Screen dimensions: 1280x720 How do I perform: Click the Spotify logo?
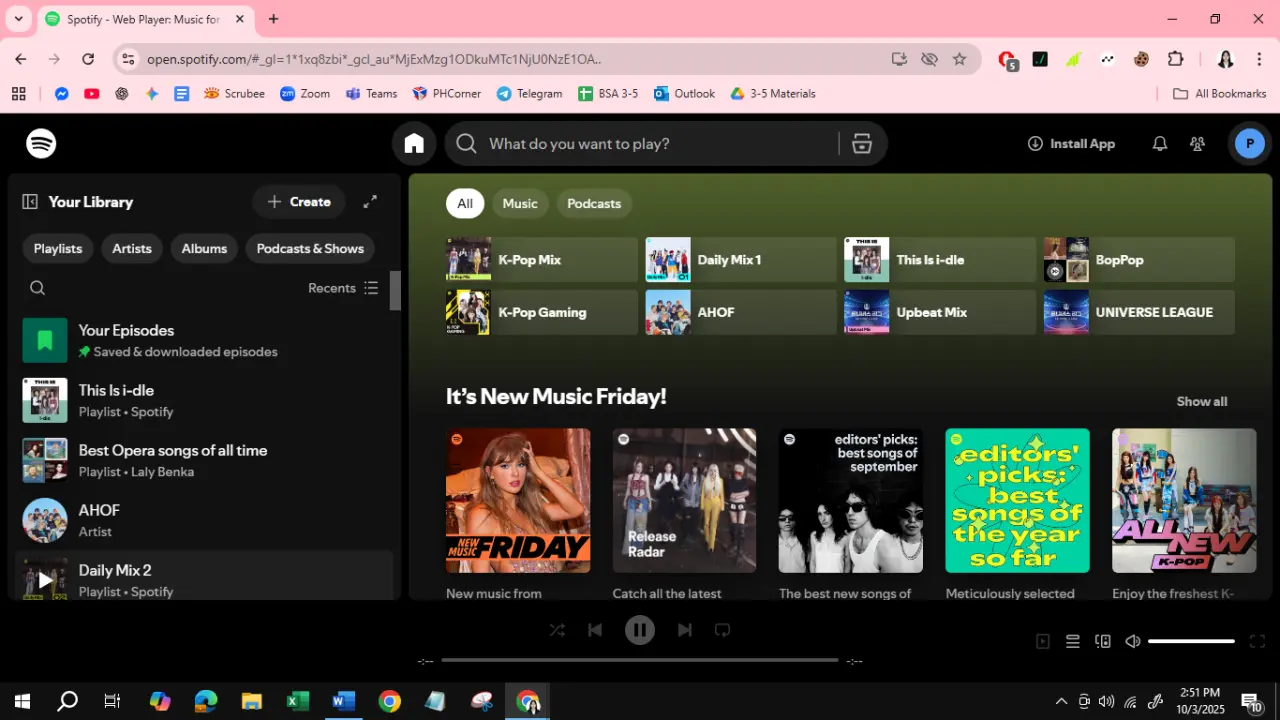tap(41, 144)
